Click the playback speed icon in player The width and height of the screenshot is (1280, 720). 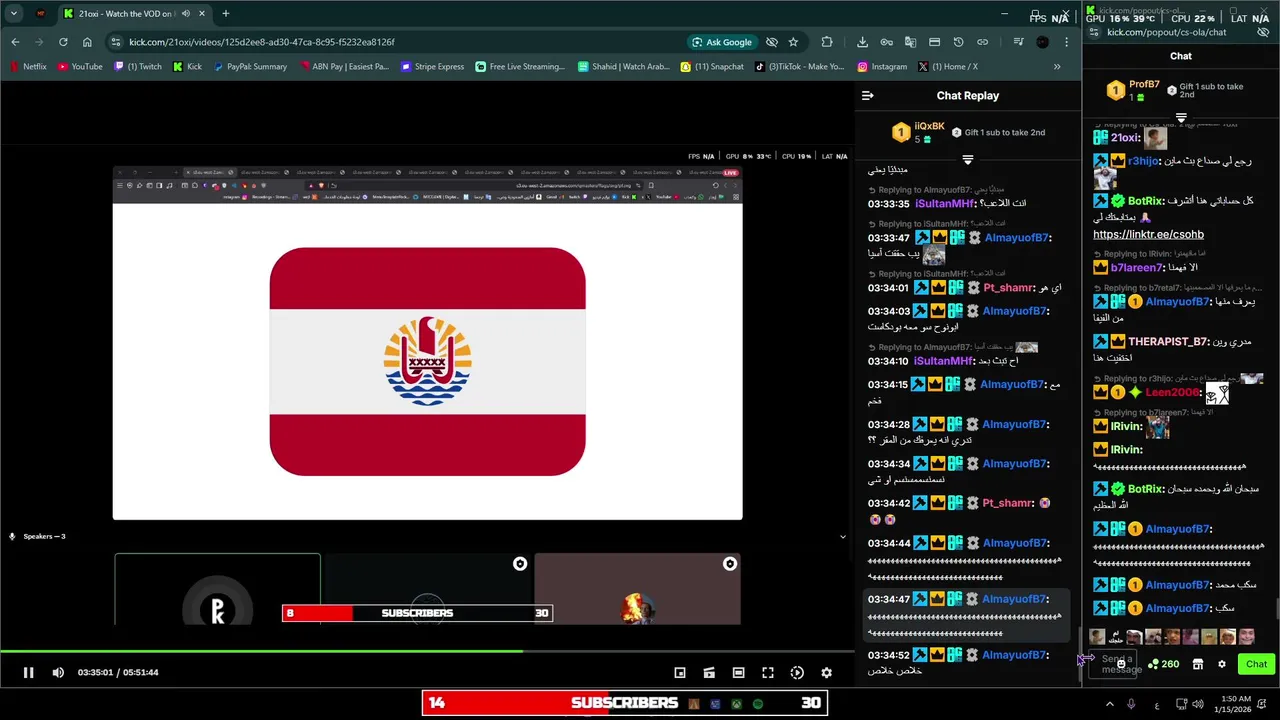[x=797, y=673]
